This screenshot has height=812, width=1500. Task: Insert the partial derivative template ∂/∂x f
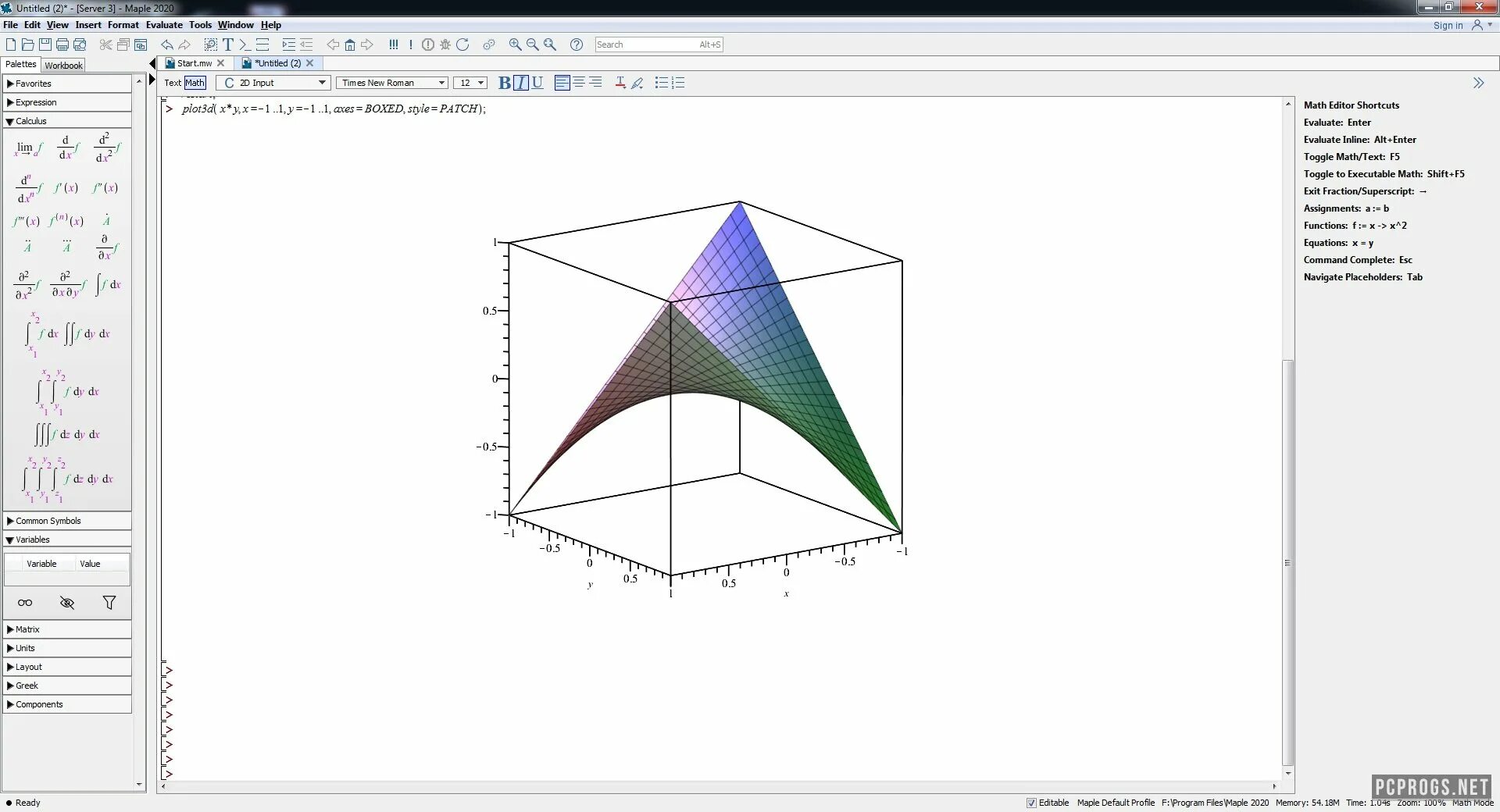pos(107,248)
